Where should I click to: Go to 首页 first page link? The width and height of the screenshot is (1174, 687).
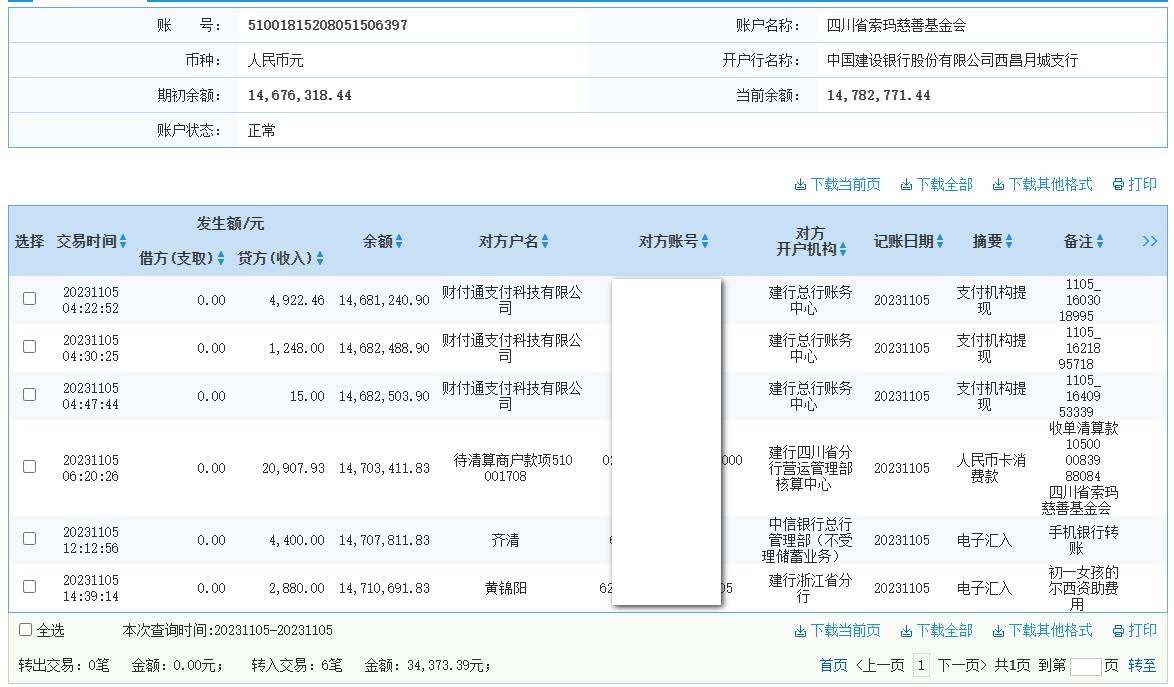click(833, 665)
